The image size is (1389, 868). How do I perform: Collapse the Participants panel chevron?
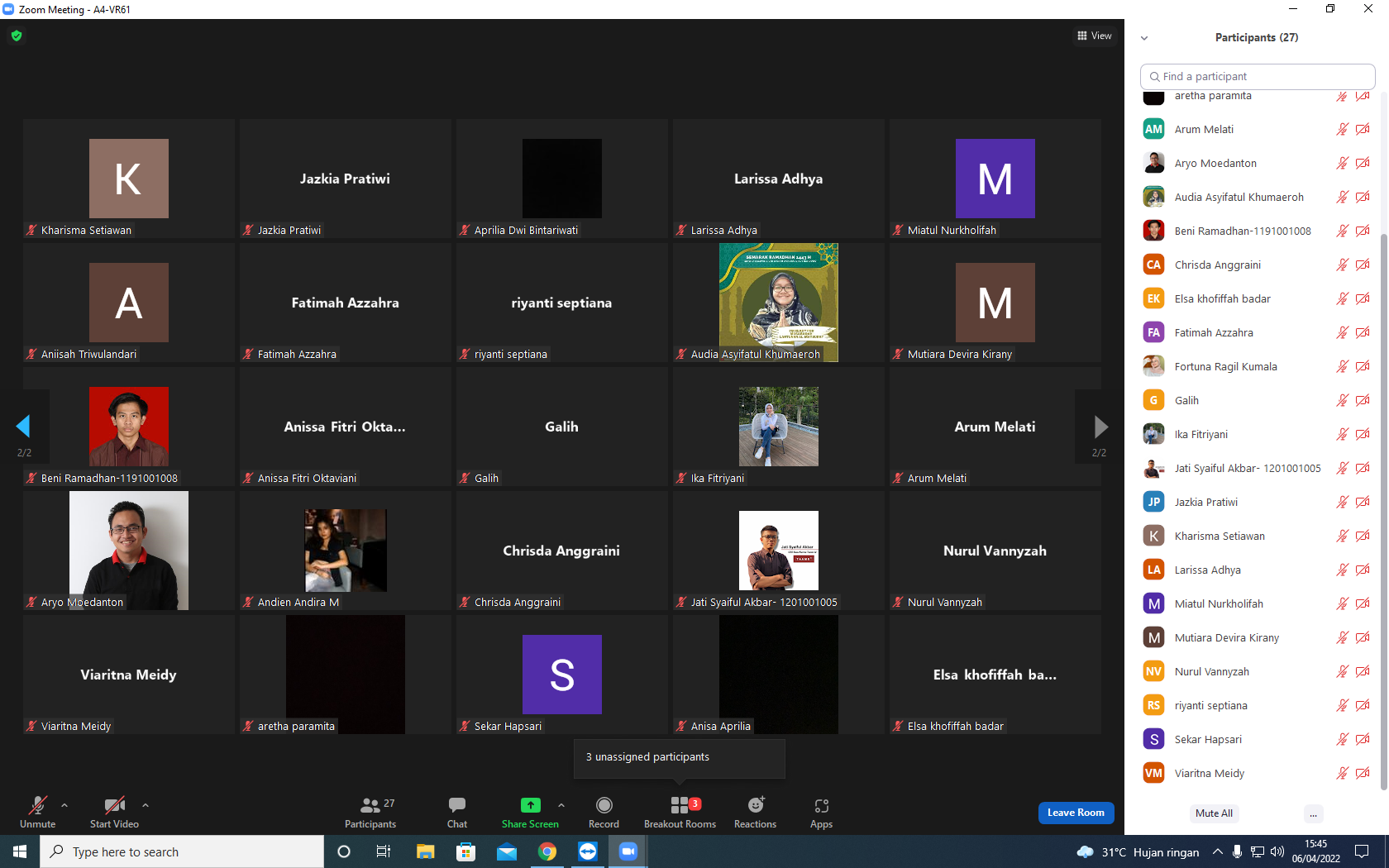1144,38
